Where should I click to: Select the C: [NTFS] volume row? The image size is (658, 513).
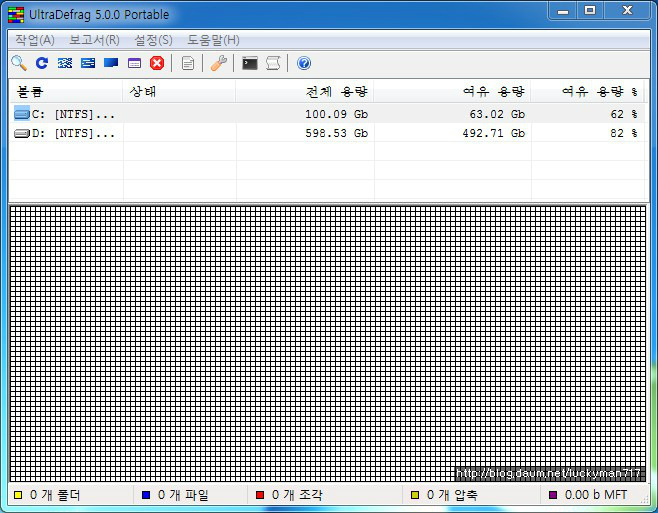(x=327, y=114)
